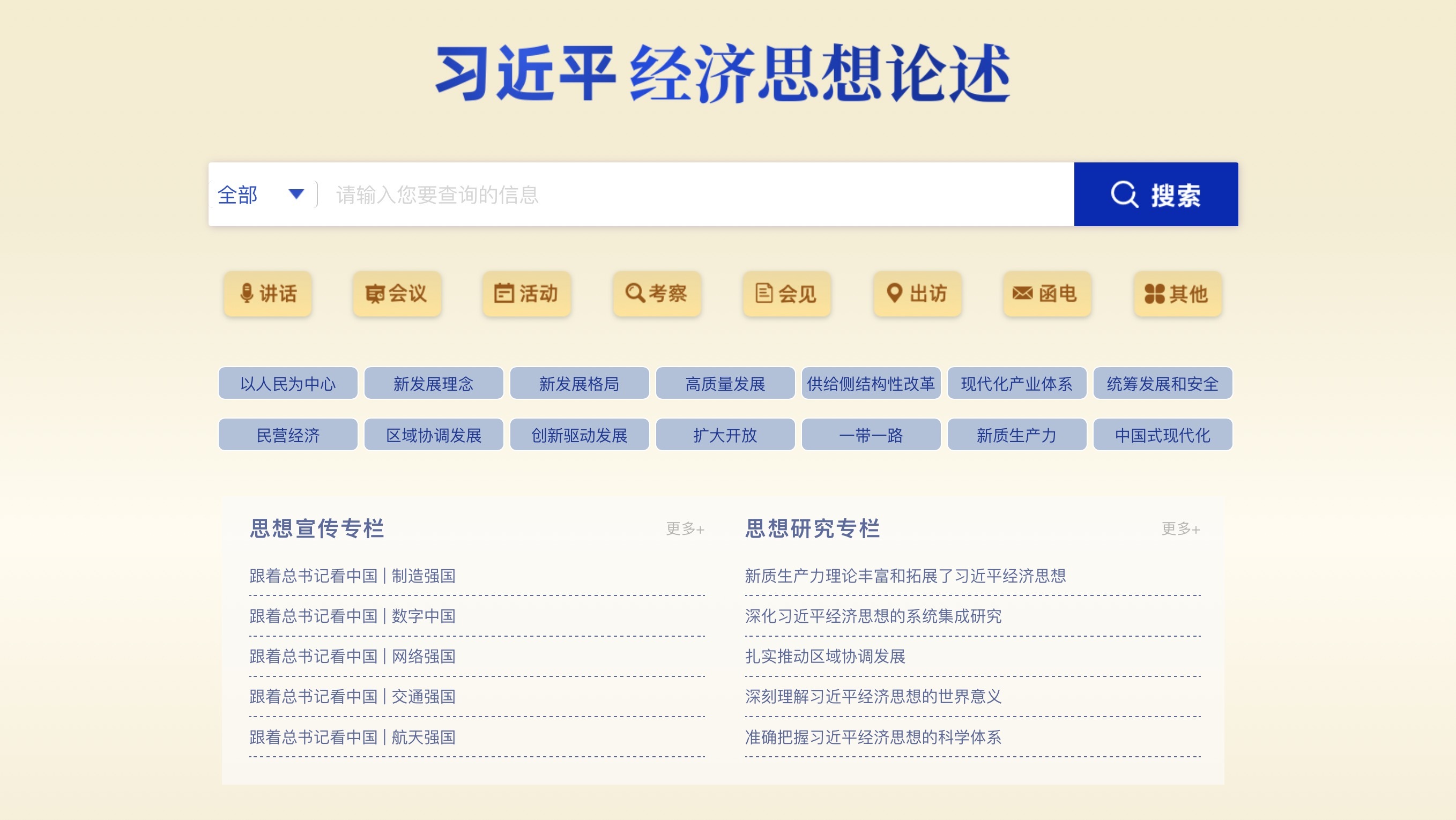Screen dimensions: 1456x820
Task: Click the four-leaf icon on 其他 button
Action: pyautogui.click(x=1154, y=294)
